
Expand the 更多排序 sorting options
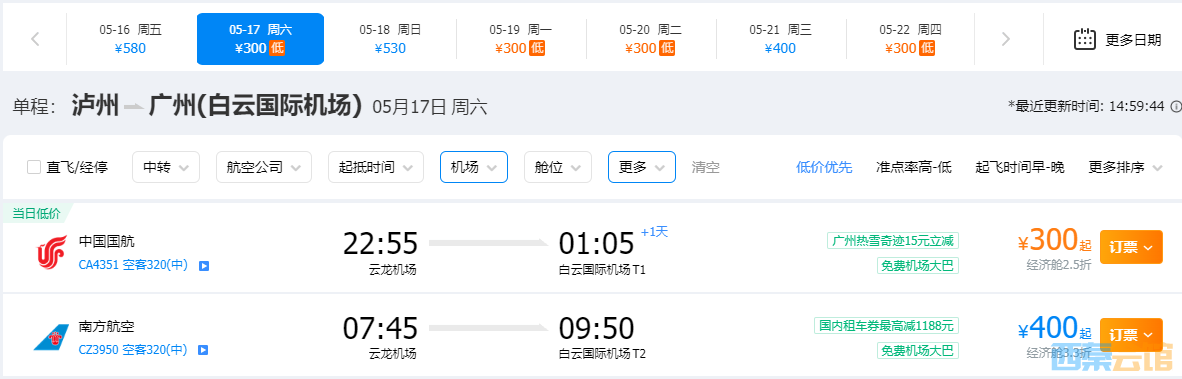[x=1125, y=167]
